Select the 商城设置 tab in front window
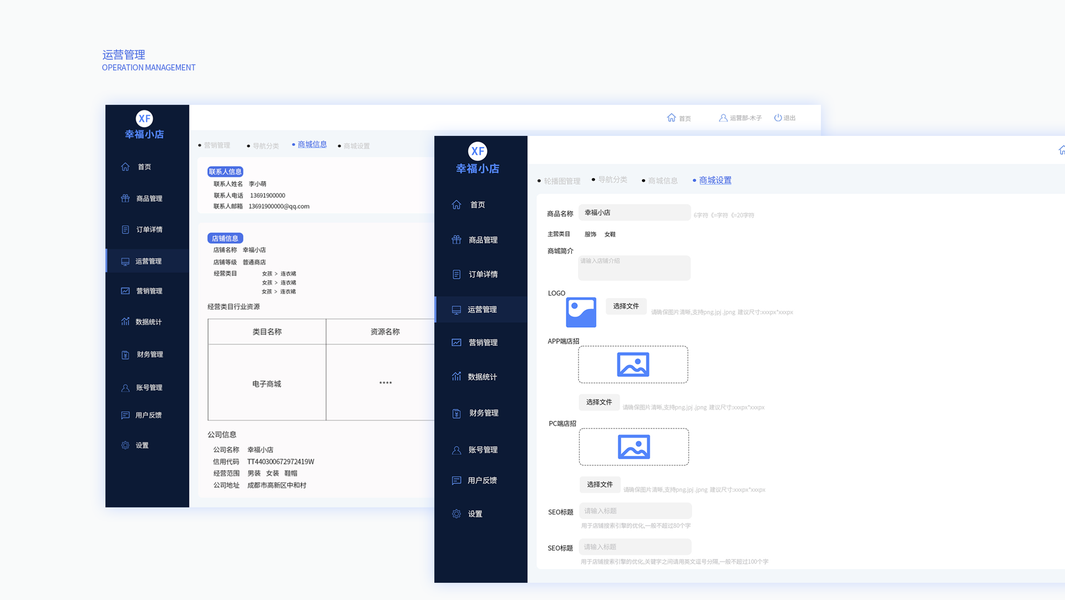 (x=715, y=180)
